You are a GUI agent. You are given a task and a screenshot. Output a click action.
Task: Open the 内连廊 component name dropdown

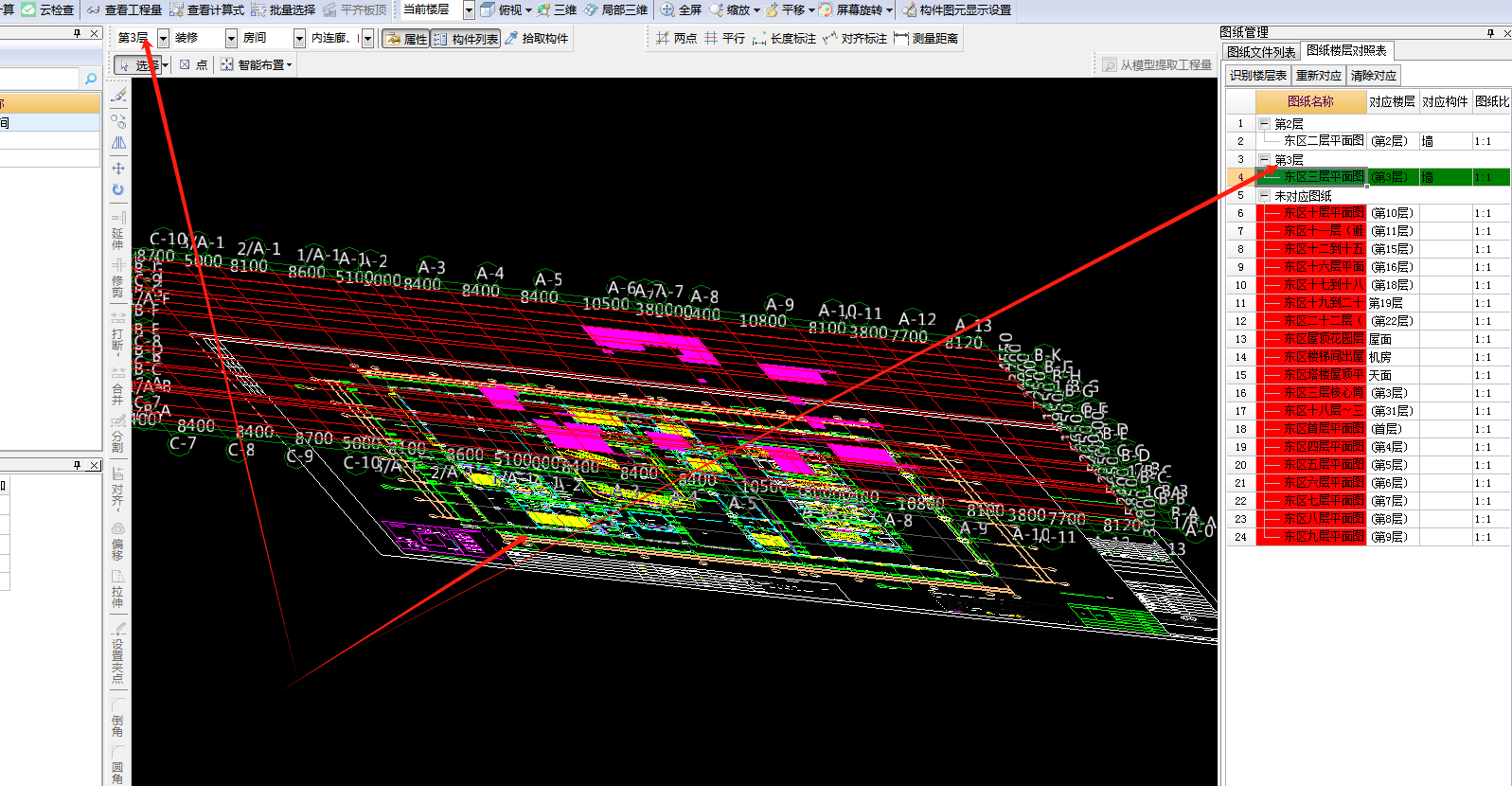click(367, 38)
